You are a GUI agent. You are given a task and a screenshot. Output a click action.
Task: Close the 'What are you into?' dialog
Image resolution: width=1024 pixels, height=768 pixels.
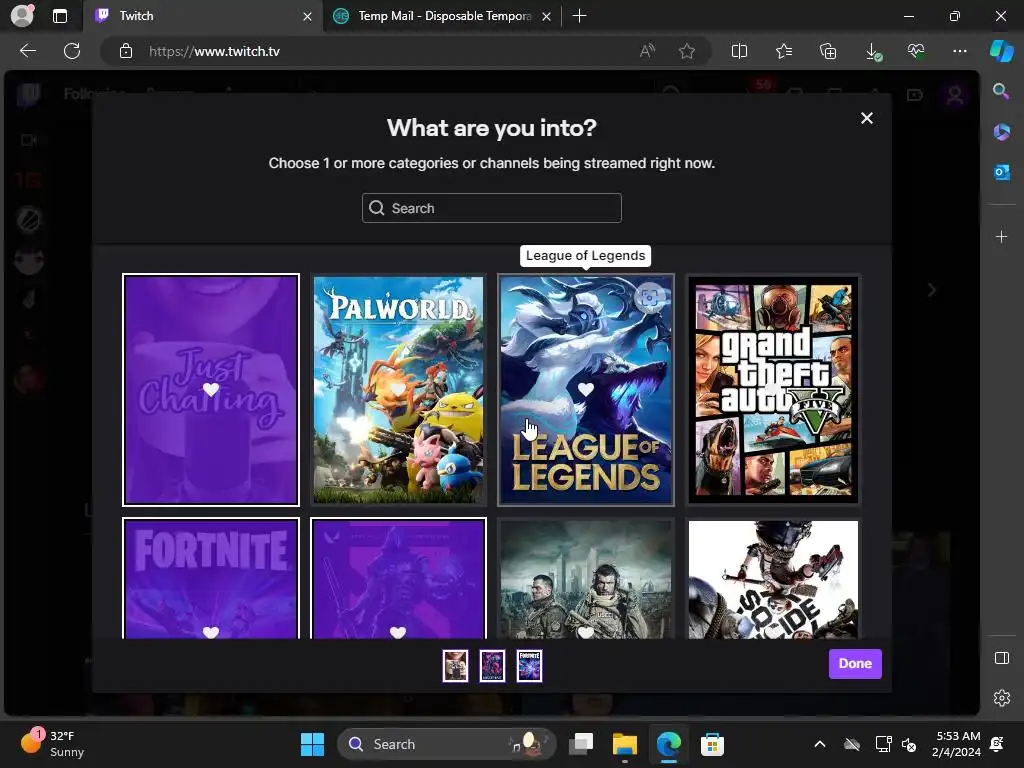pos(867,118)
